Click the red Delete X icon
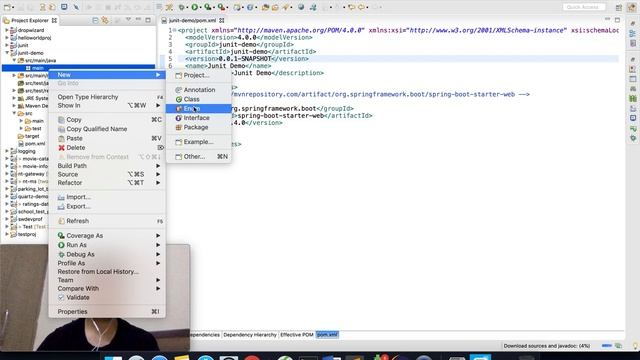This screenshot has height=360, width=640. coord(61,148)
